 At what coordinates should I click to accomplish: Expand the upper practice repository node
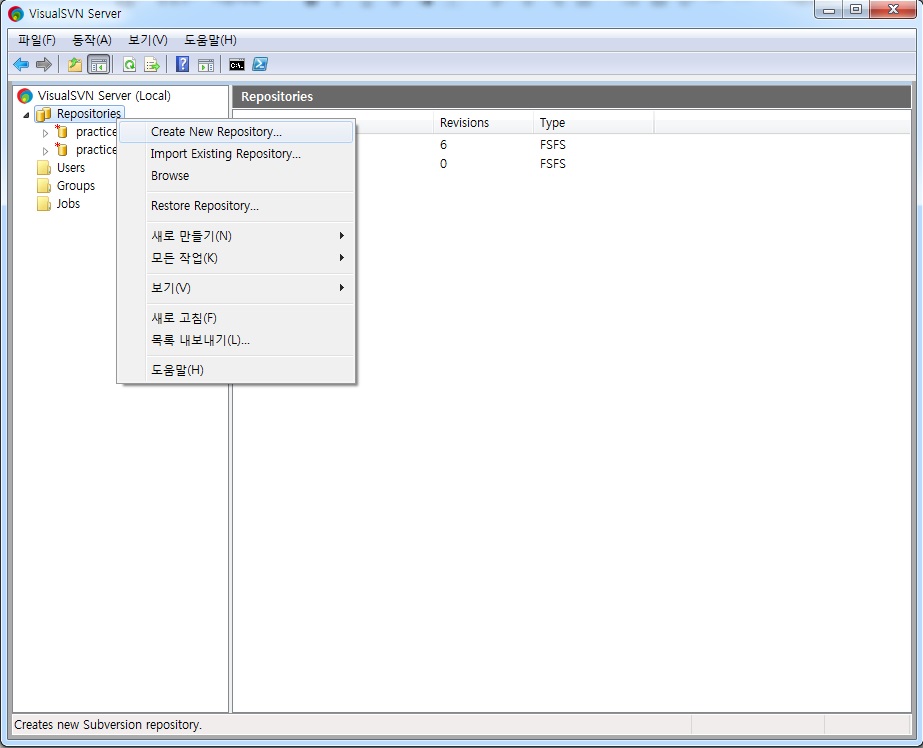(45, 133)
